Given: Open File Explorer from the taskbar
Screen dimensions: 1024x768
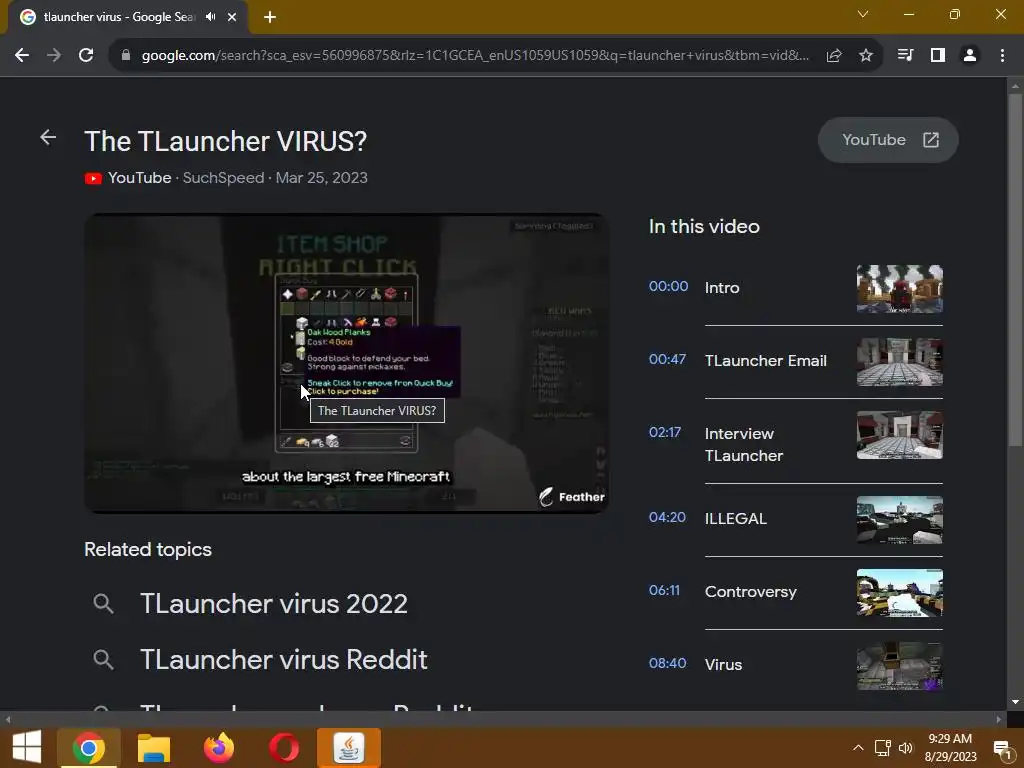Looking at the screenshot, I should (153, 748).
